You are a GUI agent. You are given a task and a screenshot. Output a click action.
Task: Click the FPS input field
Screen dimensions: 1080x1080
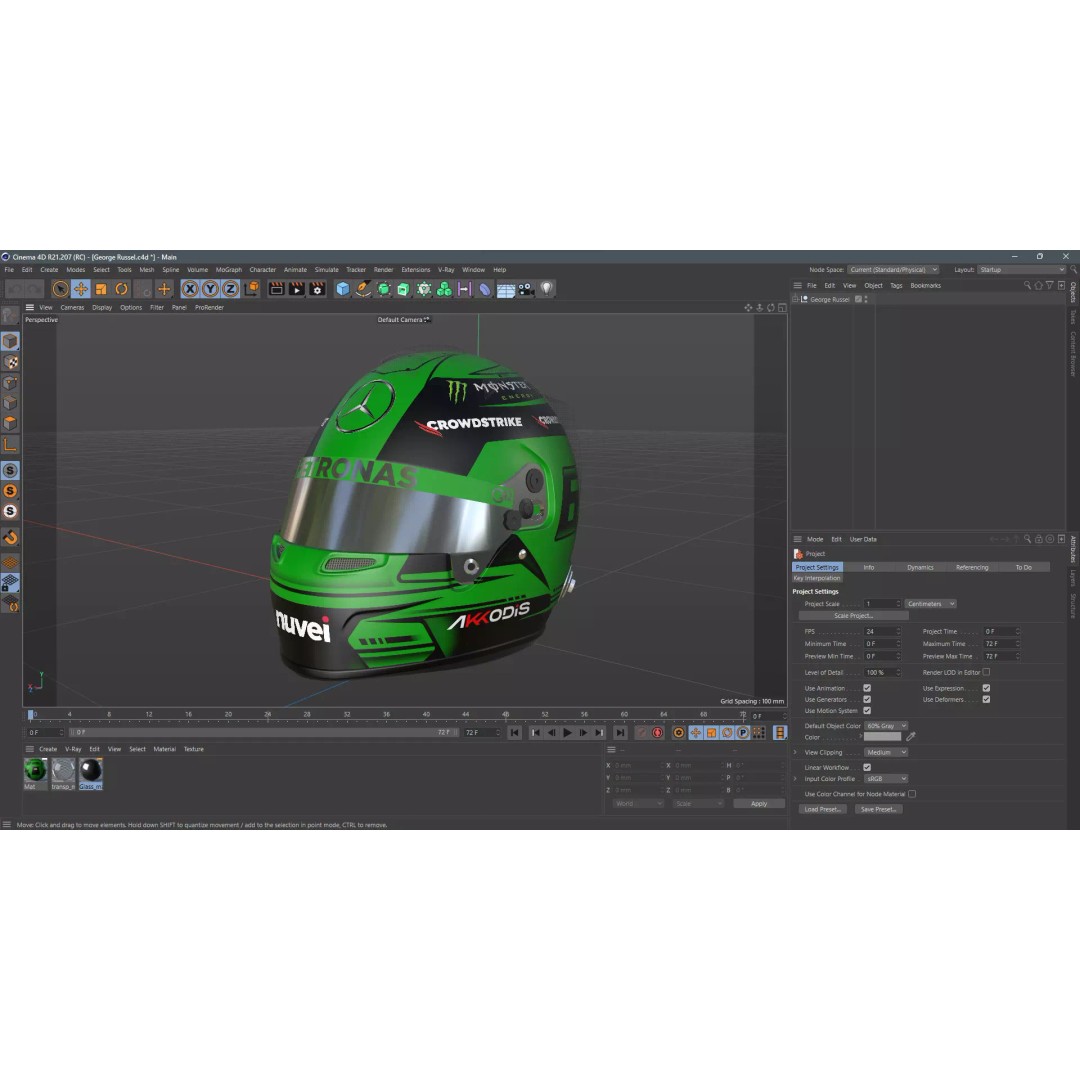click(x=882, y=632)
